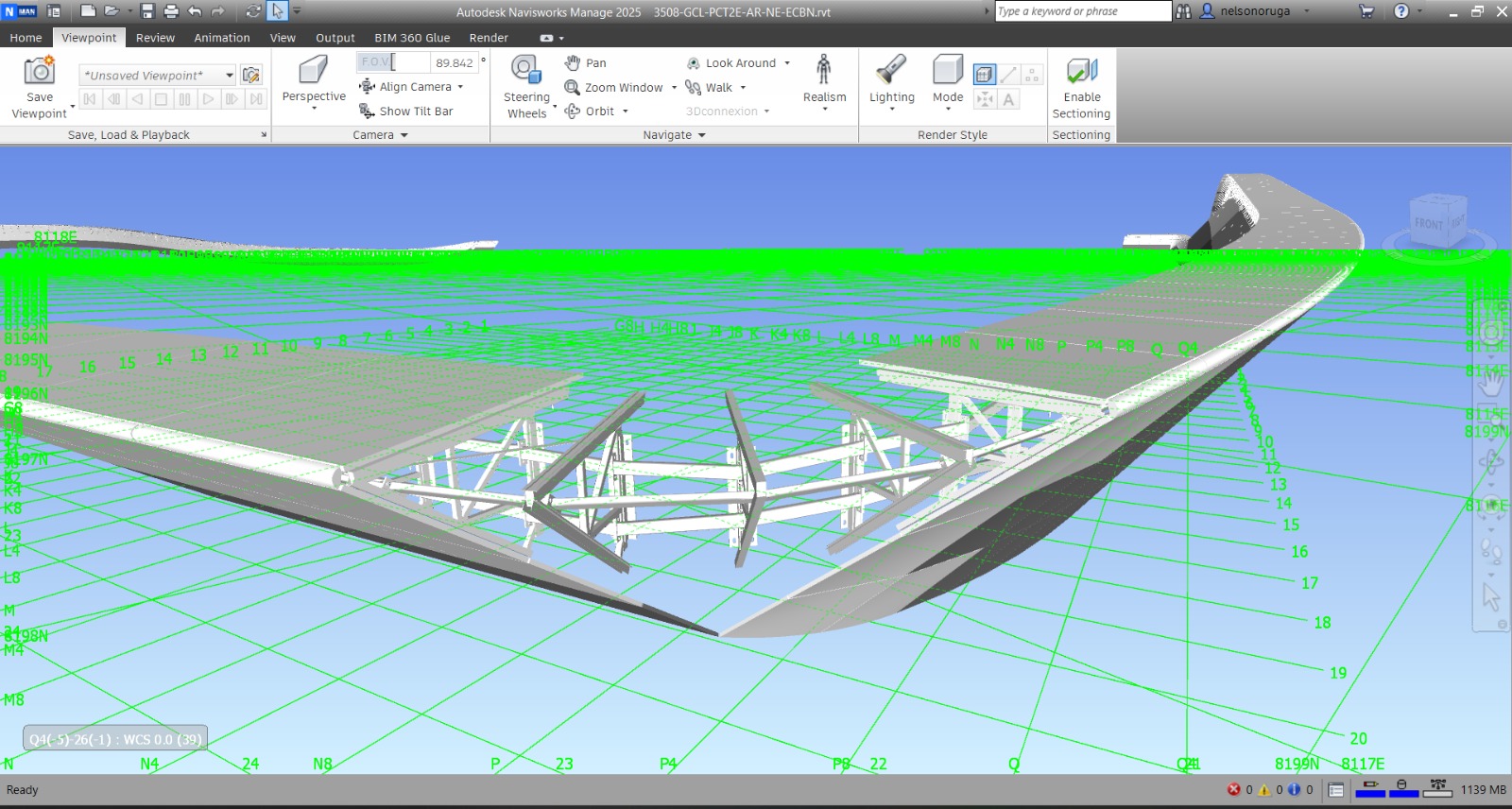Screen dimensions: 1512x809
Task: Click the FRONT face of ViewCube
Action: (x=1429, y=224)
